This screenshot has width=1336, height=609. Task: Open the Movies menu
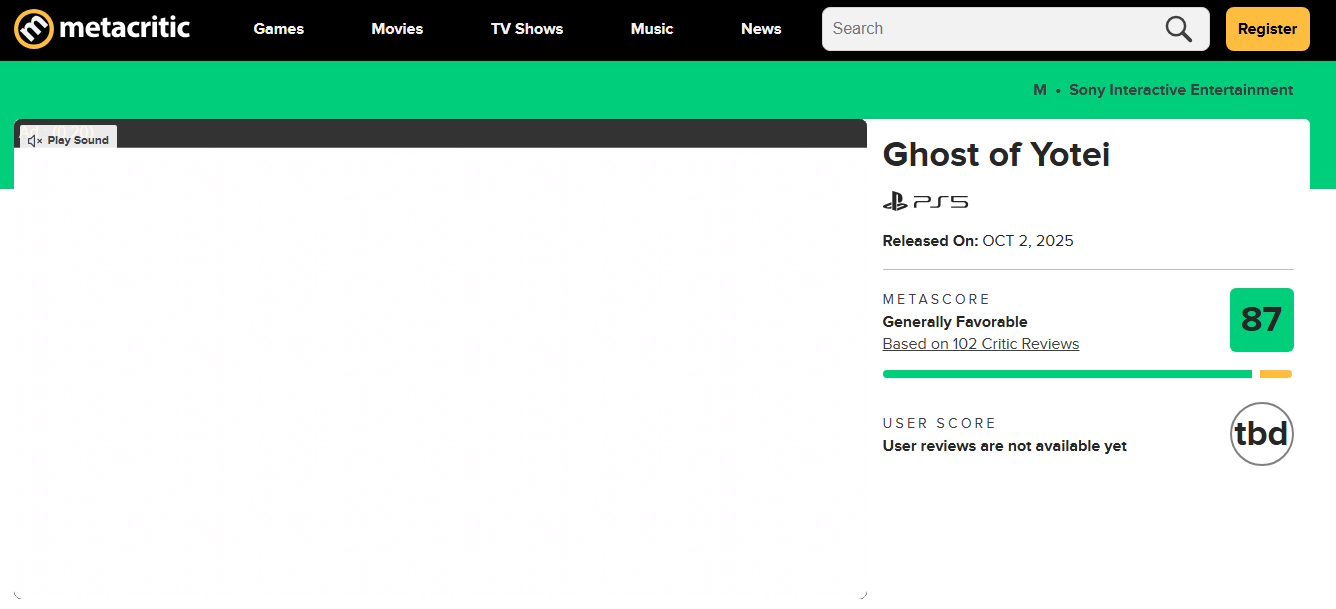pos(397,29)
